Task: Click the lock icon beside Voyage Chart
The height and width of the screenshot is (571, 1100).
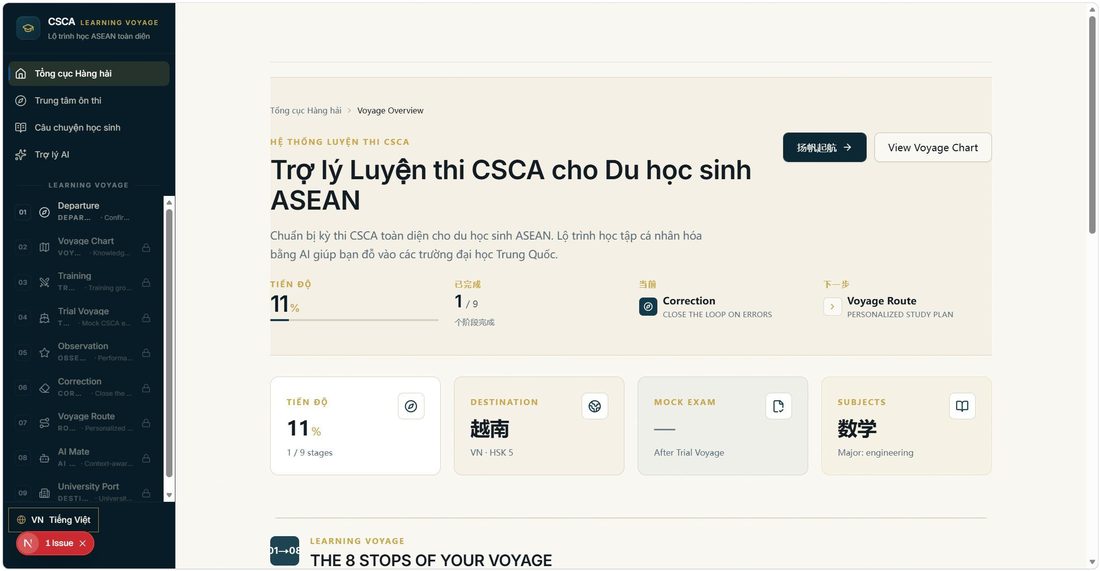Action: pyautogui.click(x=146, y=248)
